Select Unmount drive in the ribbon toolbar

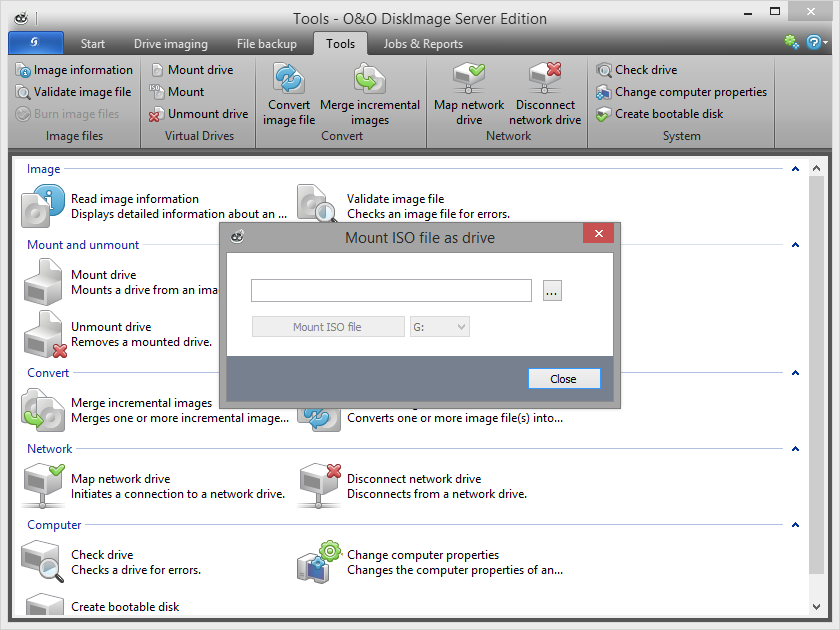pos(199,114)
